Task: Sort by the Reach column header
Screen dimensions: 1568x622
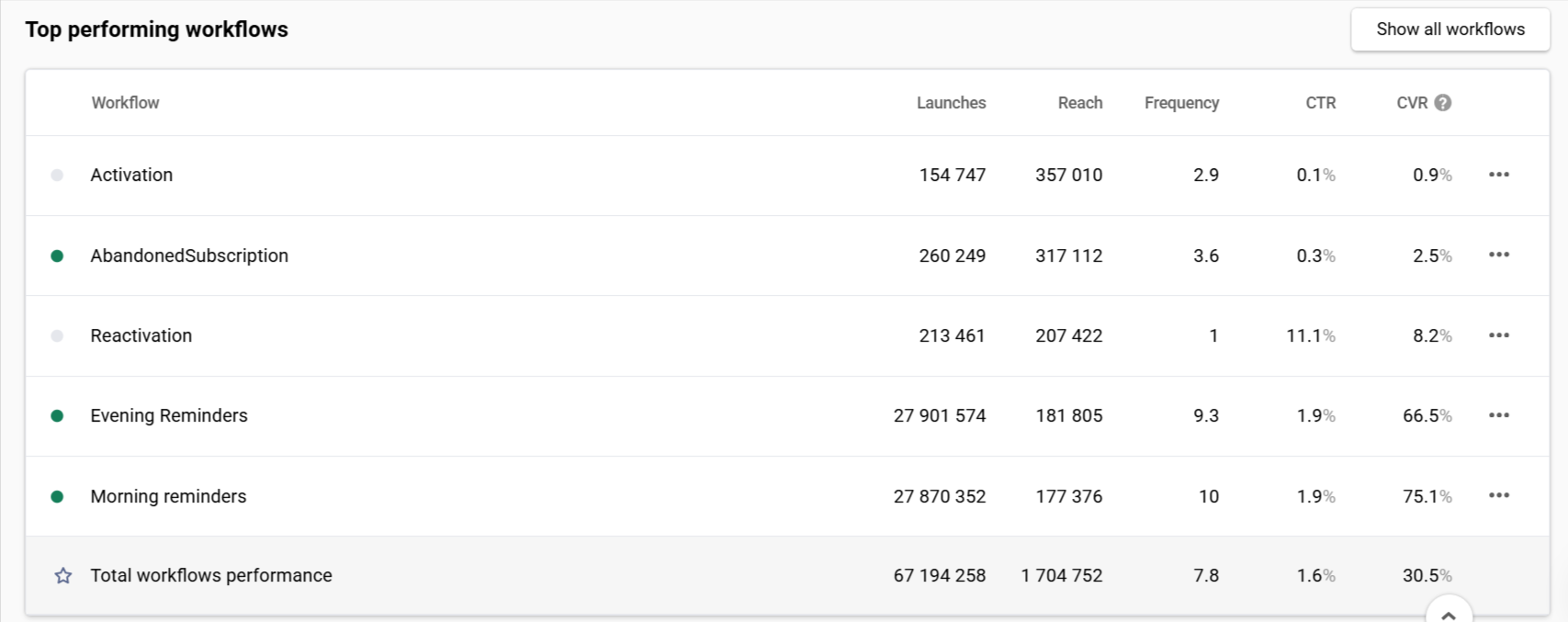Action: [1079, 103]
